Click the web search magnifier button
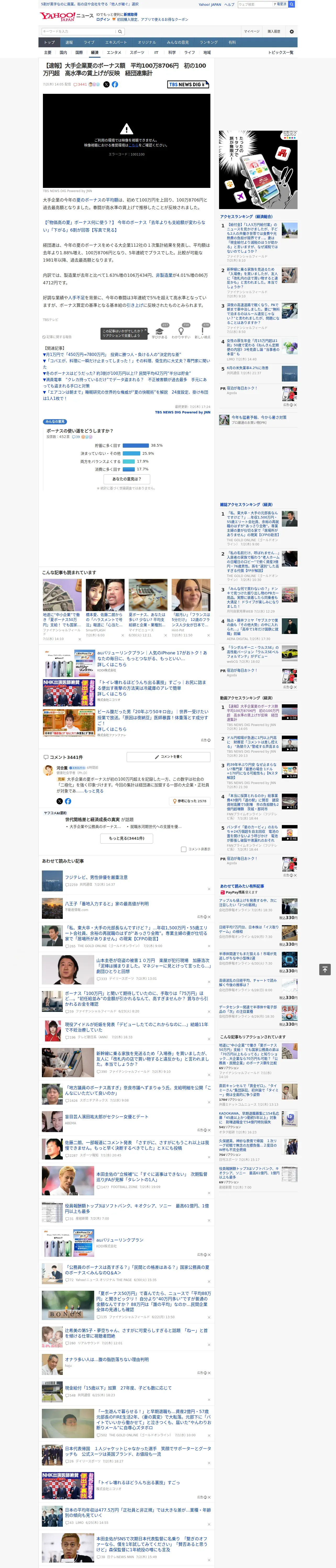This screenshot has width=336, height=1568. click(x=292, y=4)
